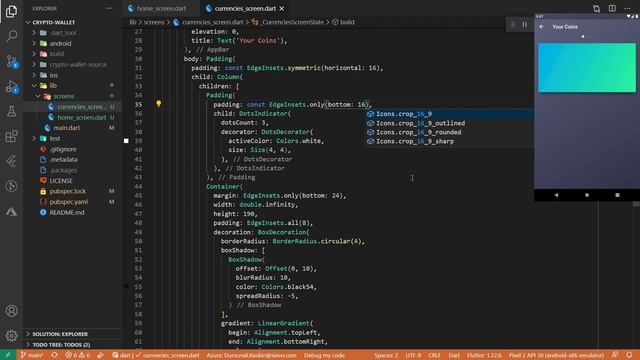Screen dimensions: 640x360
Task: Tap the emulator Android home button
Action: (587, 195)
